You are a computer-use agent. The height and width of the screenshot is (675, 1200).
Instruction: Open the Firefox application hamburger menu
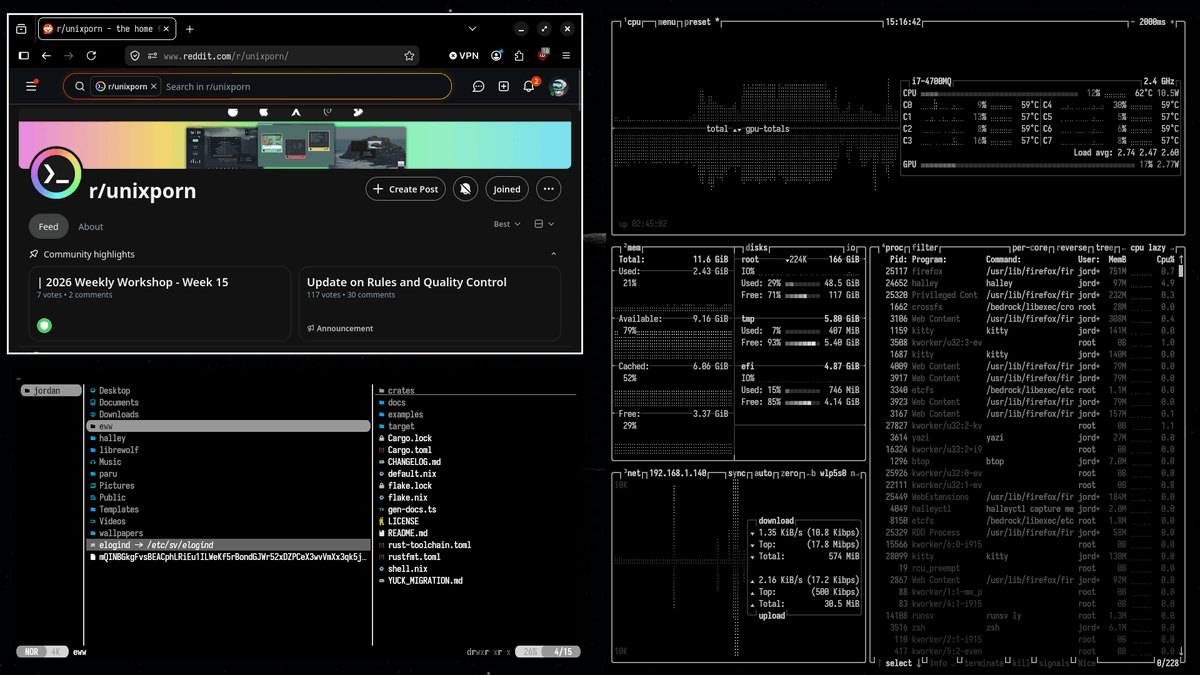click(x=566, y=56)
